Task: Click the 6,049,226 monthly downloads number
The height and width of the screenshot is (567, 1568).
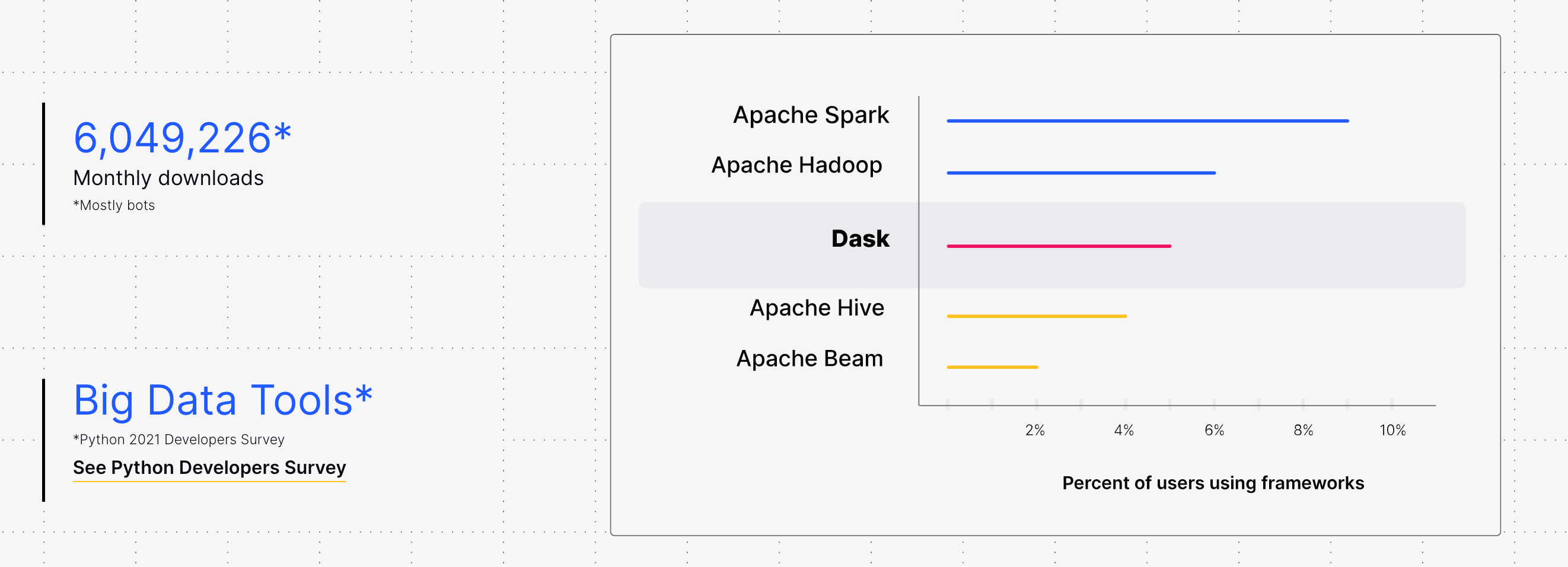Action: tap(182, 138)
